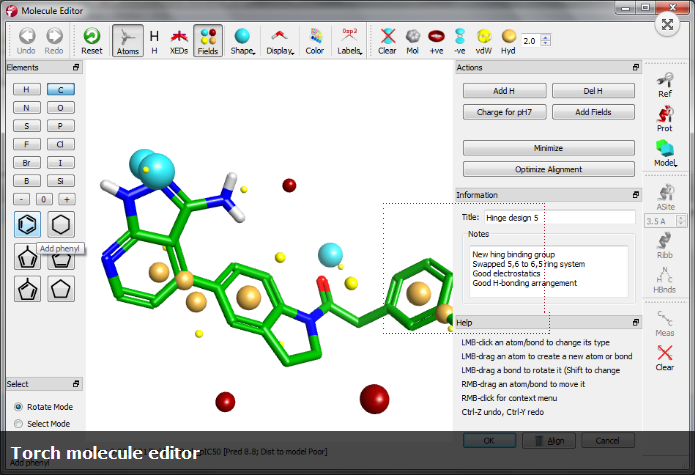Decrease charge with minus button
This screenshot has height=475, width=695.
click(21, 199)
